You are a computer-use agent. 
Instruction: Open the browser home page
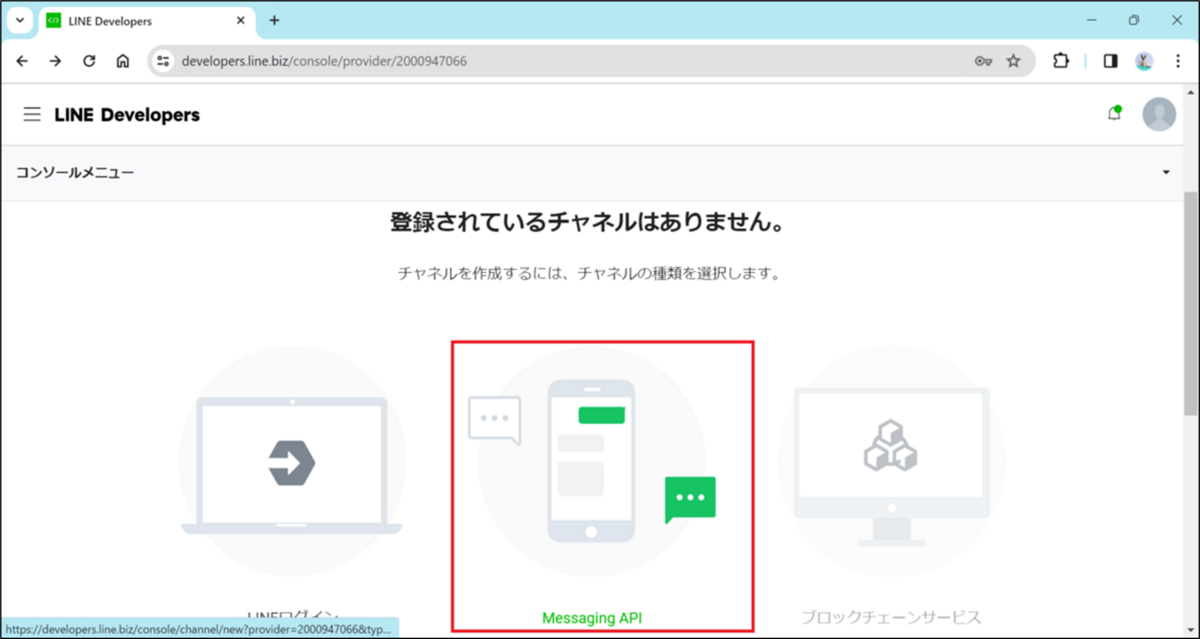pos(123,61)
